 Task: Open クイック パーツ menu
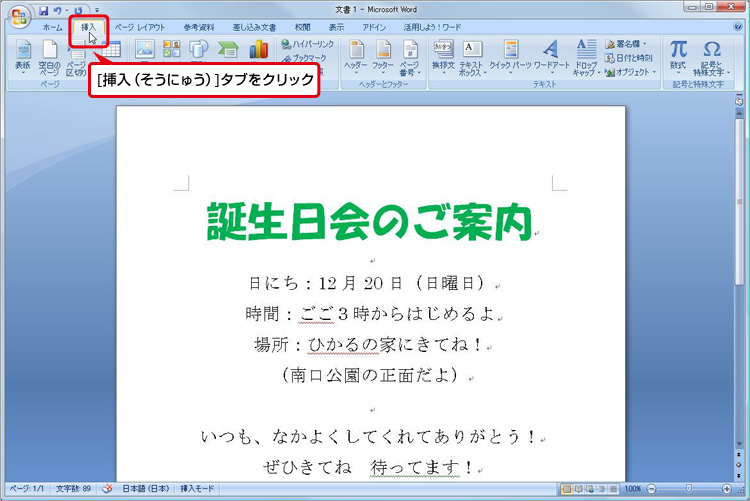(x=510, y=58)
